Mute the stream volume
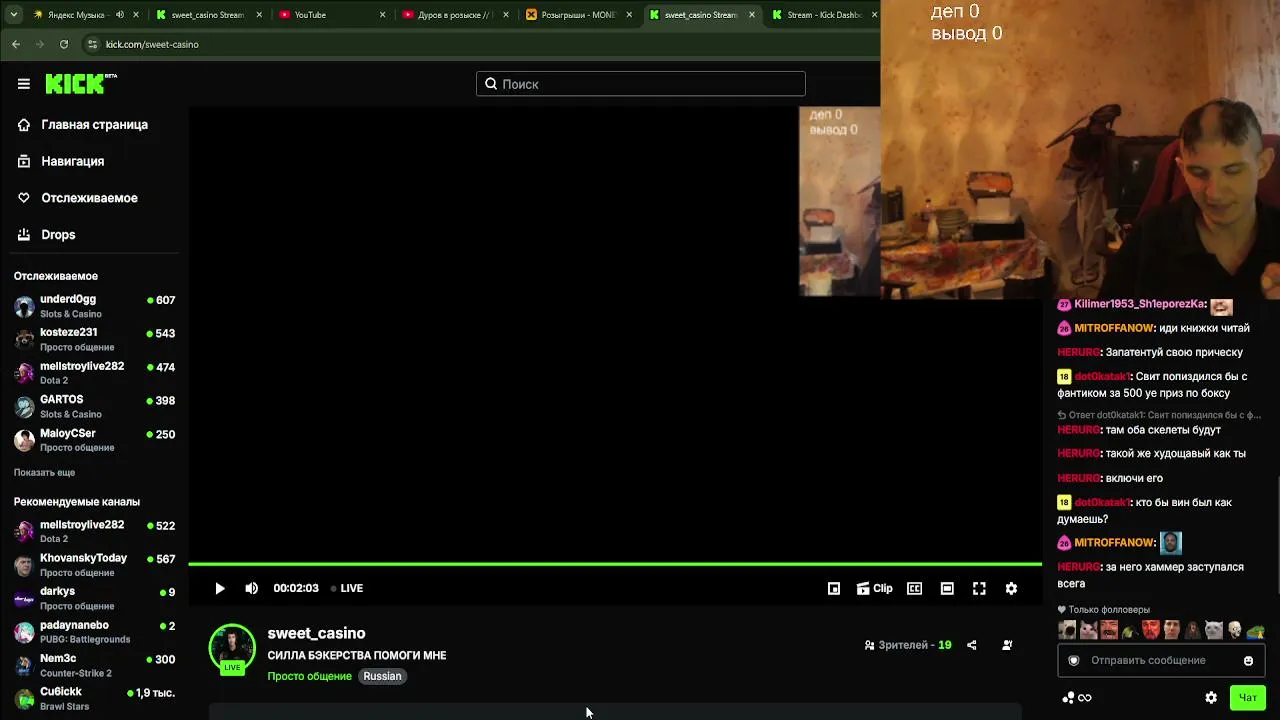 pyautogui.click(x=252, y=588)
